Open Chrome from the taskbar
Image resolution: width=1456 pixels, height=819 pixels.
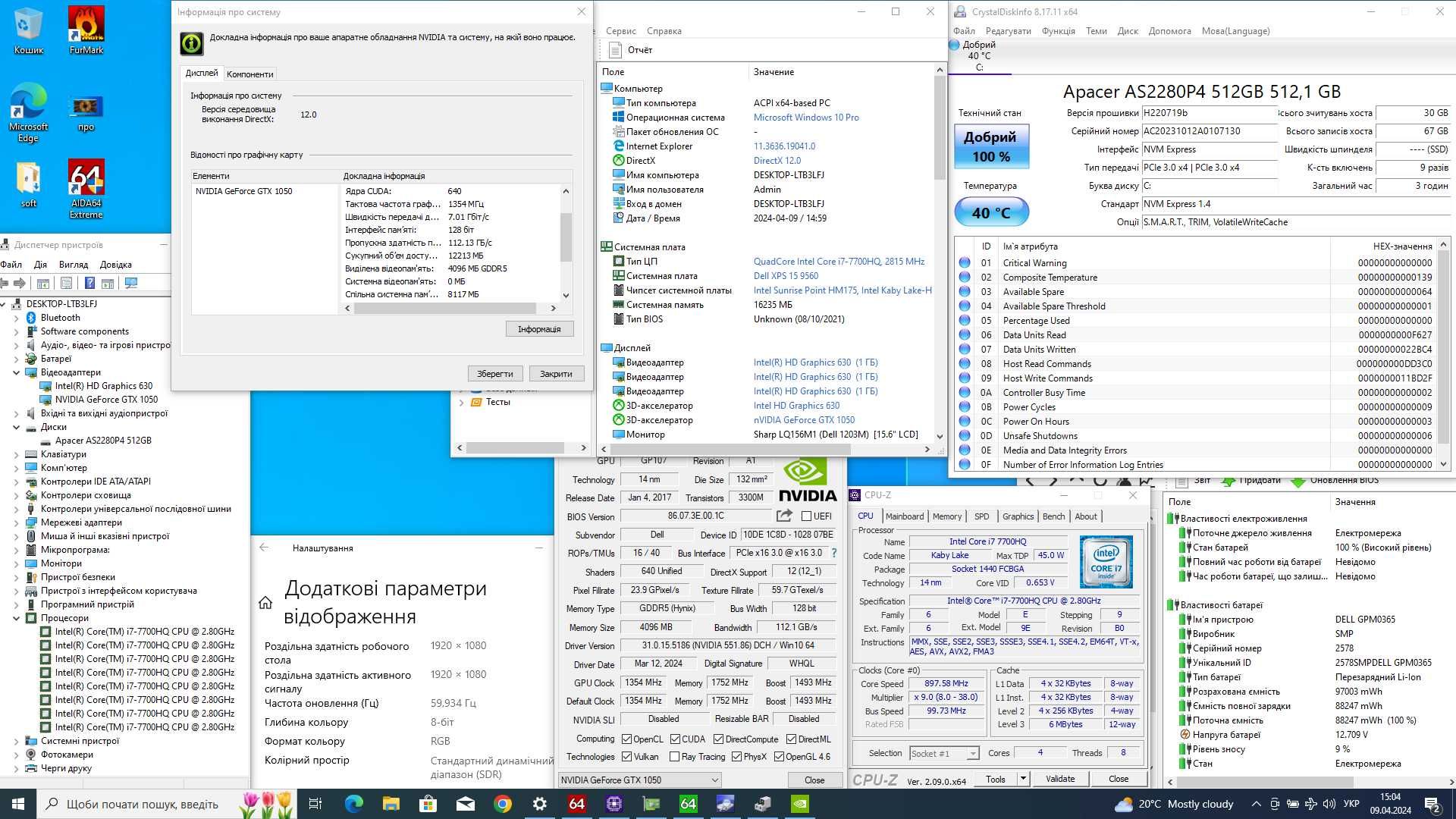[x=502, y=804]
